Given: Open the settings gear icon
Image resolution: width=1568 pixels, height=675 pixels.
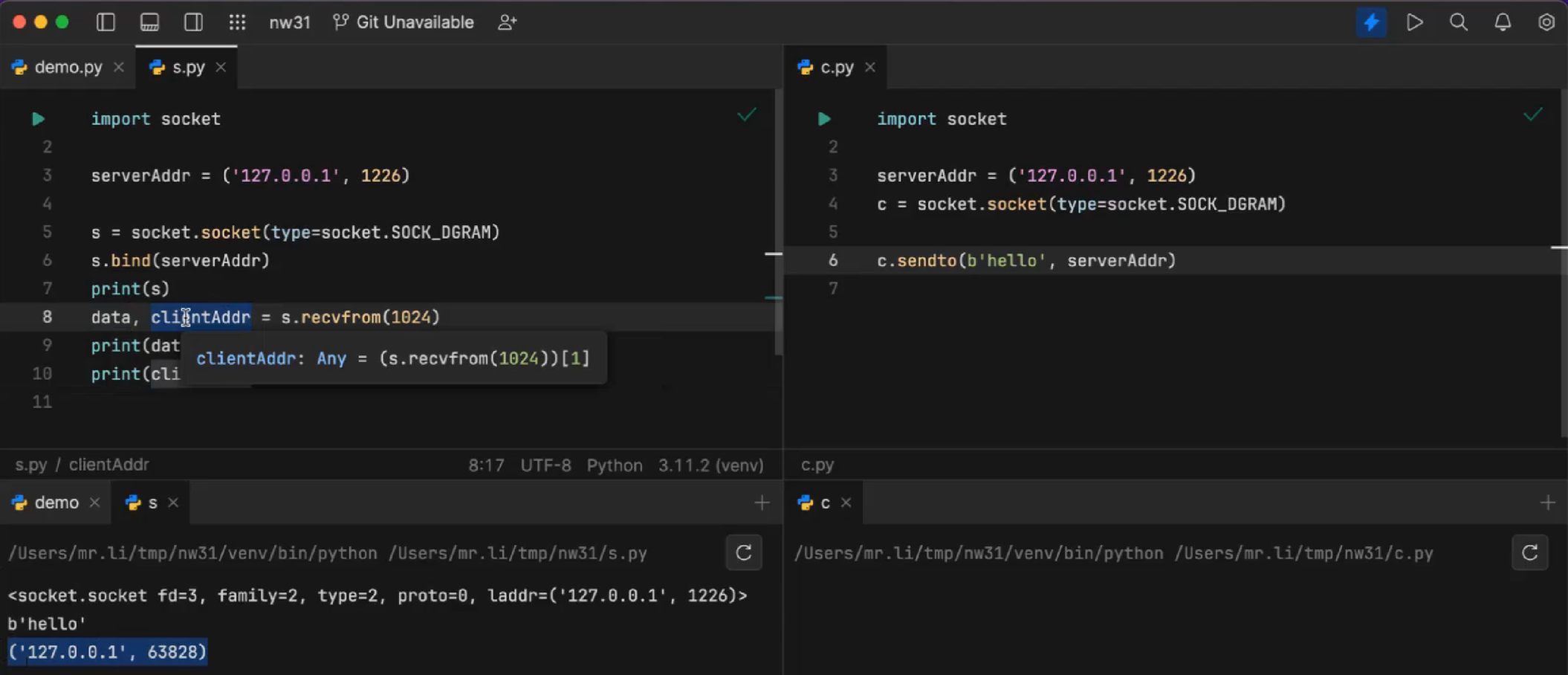Looking at the screenshot, I should tap(1546, 22).
